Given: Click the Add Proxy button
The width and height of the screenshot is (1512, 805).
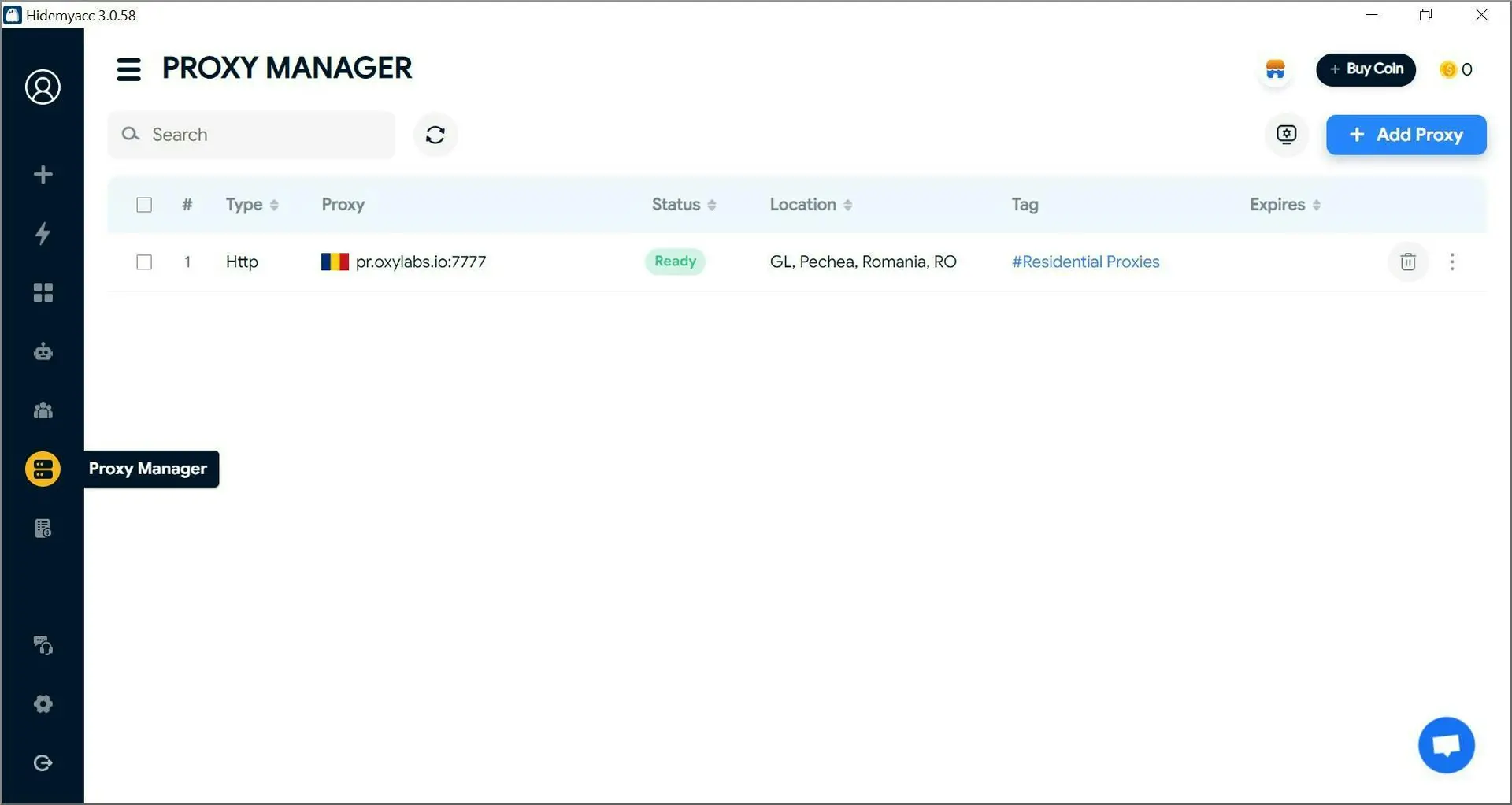Looking at the screenshot, I should click(x=1406, y=135).
